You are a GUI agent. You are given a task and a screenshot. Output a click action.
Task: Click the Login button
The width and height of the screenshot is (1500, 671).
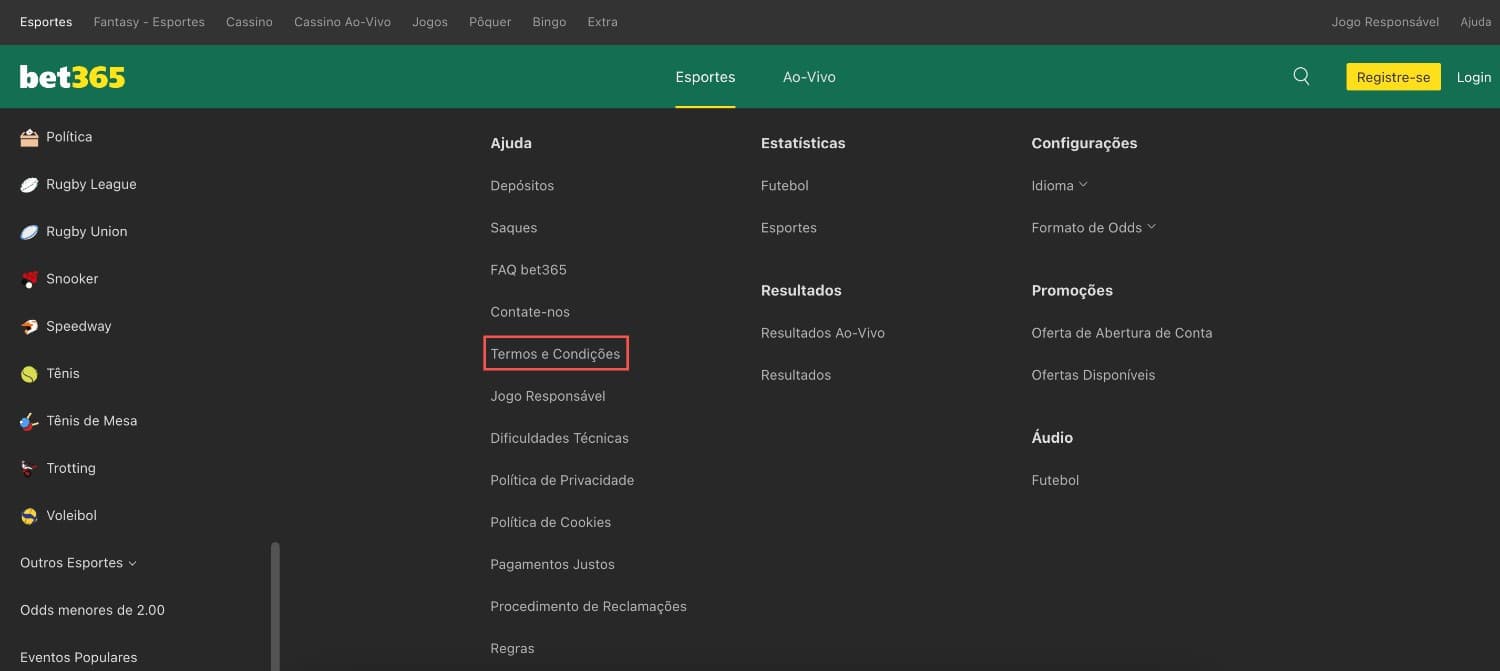pos(1474,77)
